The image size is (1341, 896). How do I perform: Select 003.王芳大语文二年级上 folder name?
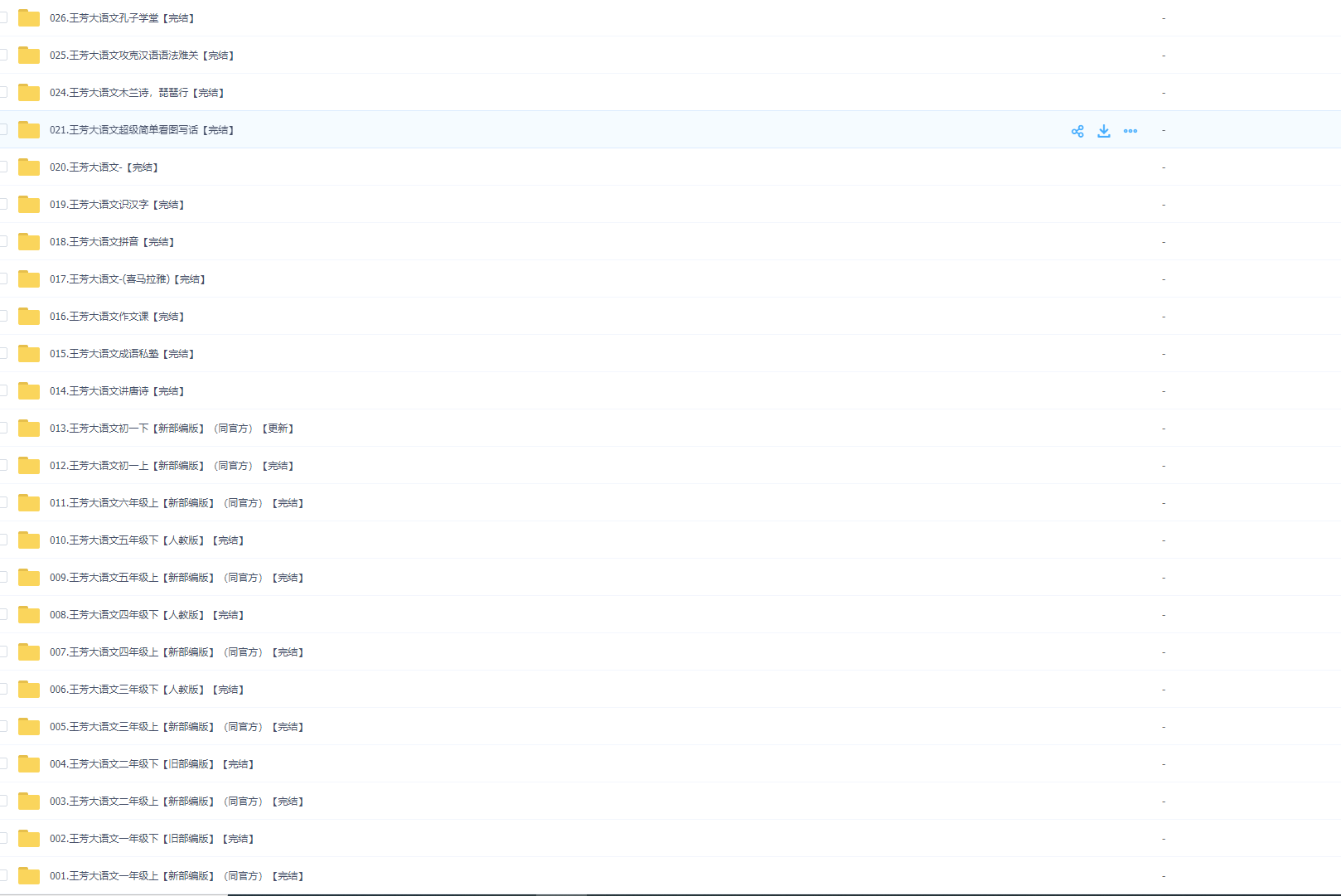(x=177, y=801)
